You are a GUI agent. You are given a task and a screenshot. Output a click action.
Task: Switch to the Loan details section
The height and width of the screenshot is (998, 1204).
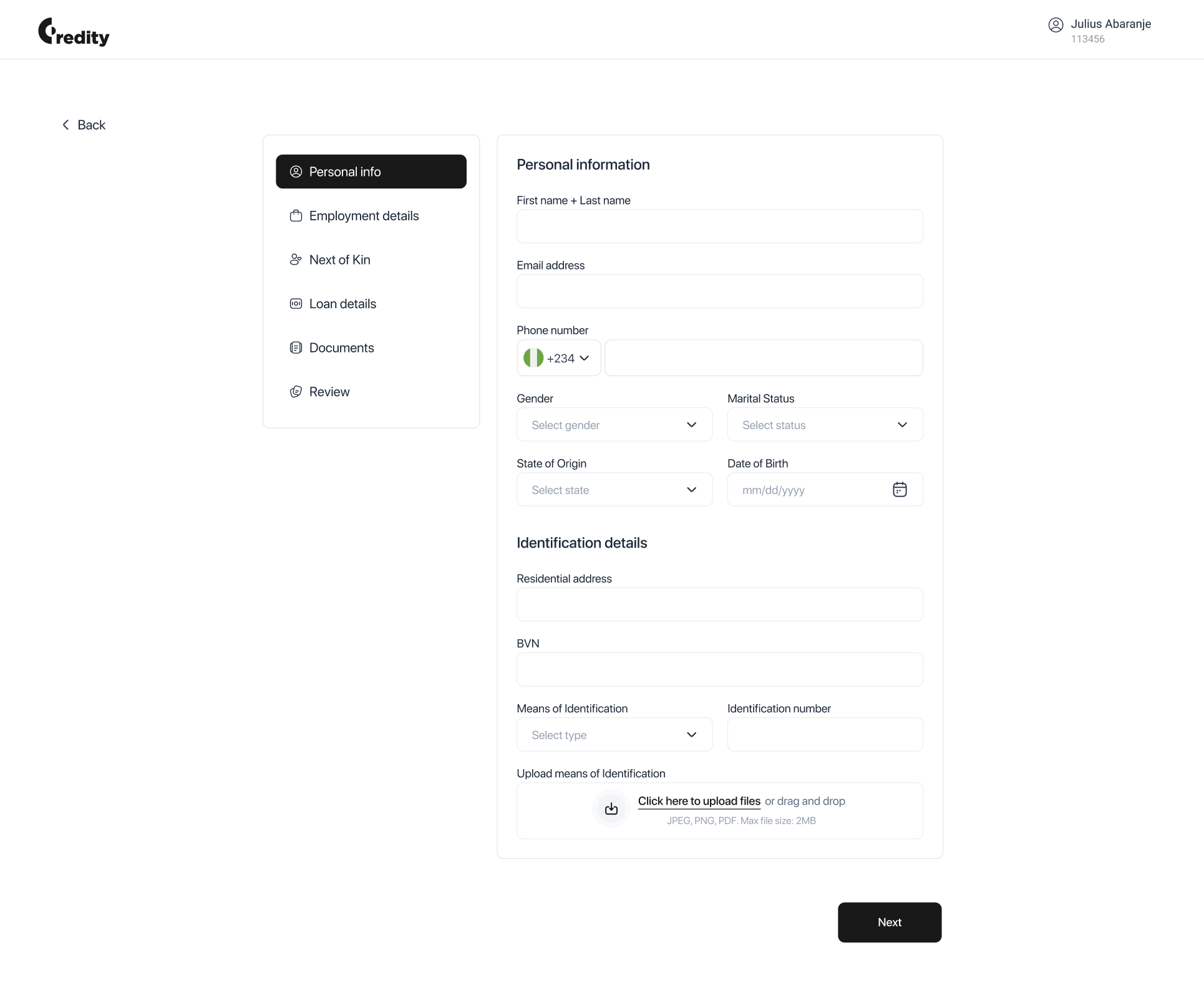(342, 304)
